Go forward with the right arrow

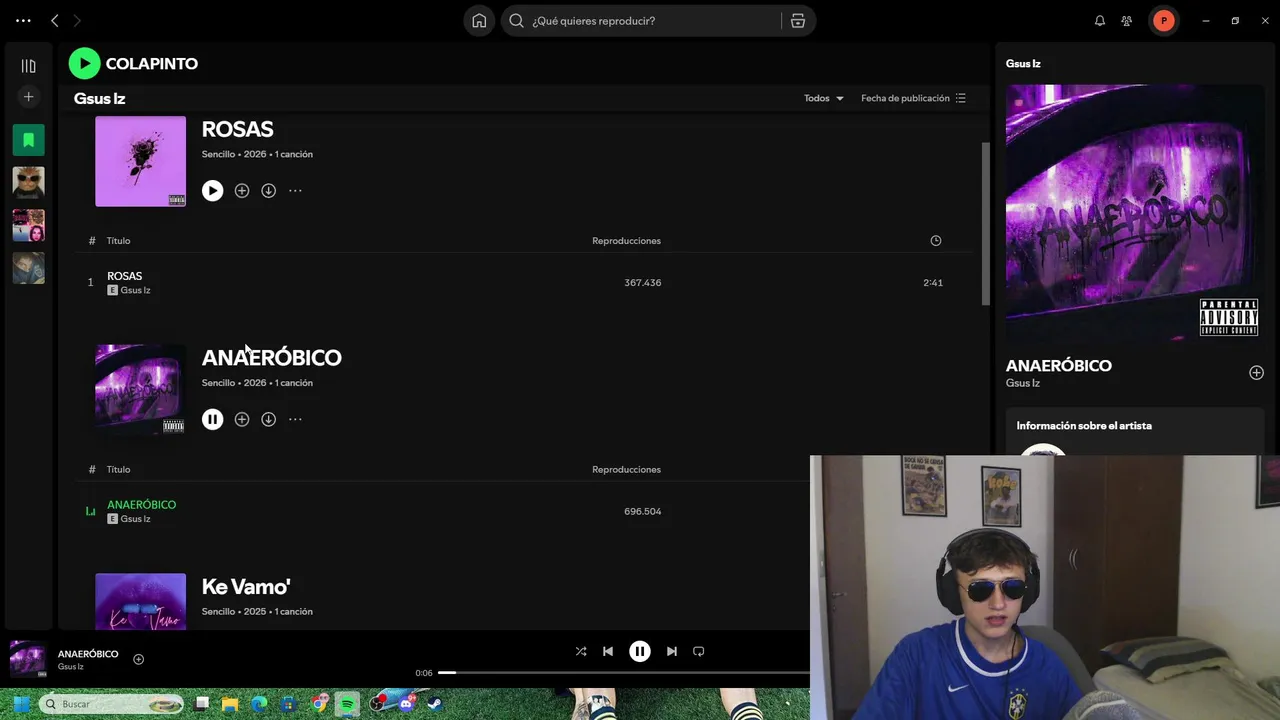pyautogui.click(x=77, y=20)
